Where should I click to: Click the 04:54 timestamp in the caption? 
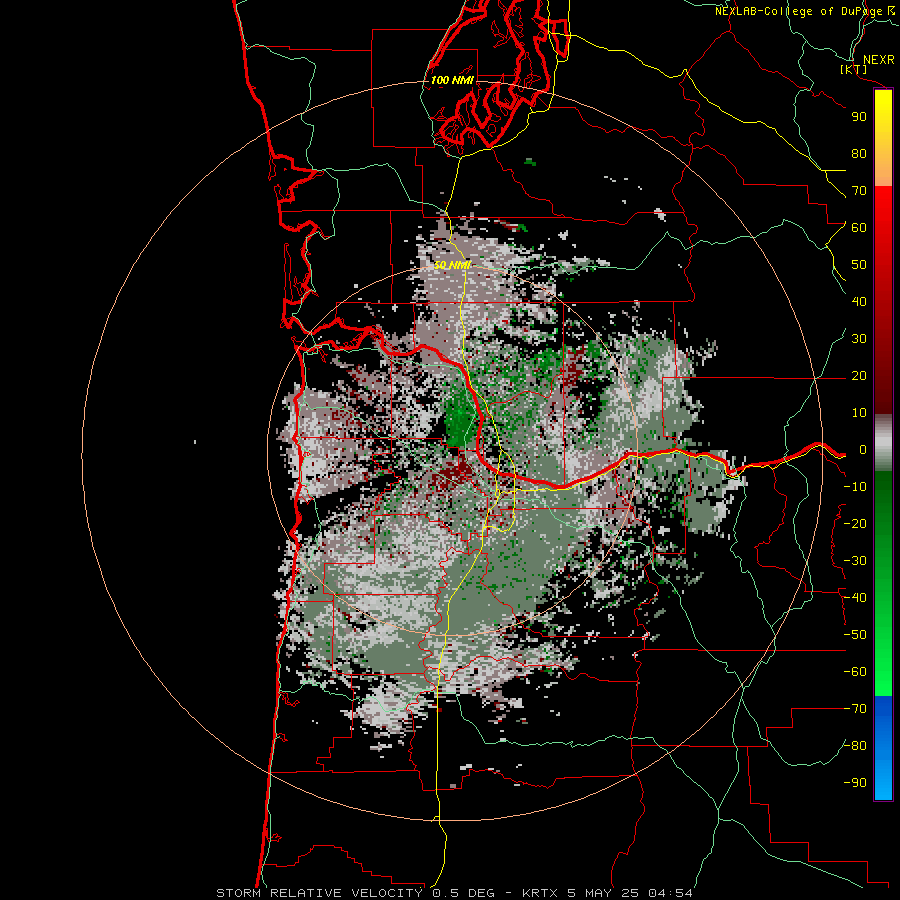(670, 893)
